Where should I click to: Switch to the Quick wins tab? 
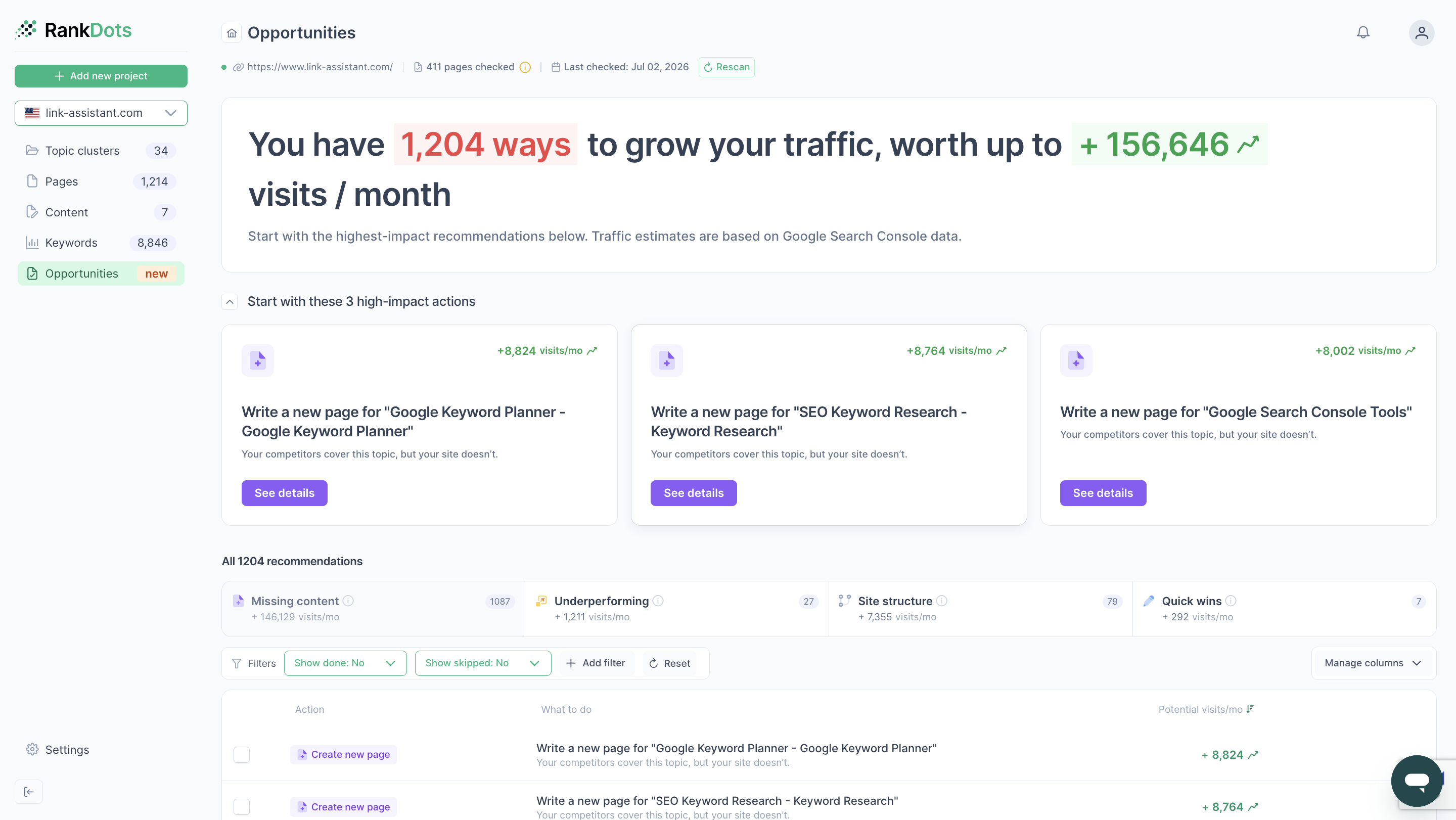pyautogui.click(x=1284, y=609)
